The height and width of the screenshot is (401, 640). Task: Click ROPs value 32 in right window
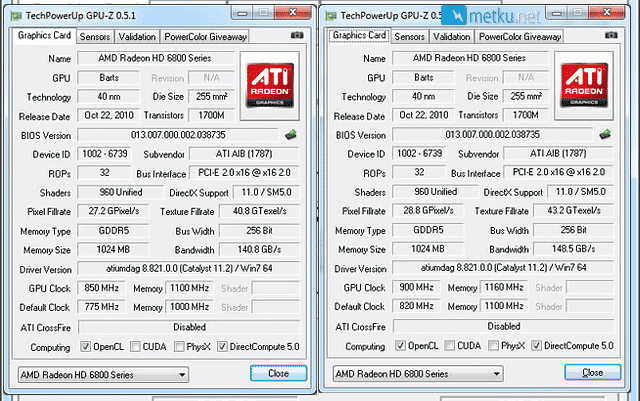coord(419,172)
